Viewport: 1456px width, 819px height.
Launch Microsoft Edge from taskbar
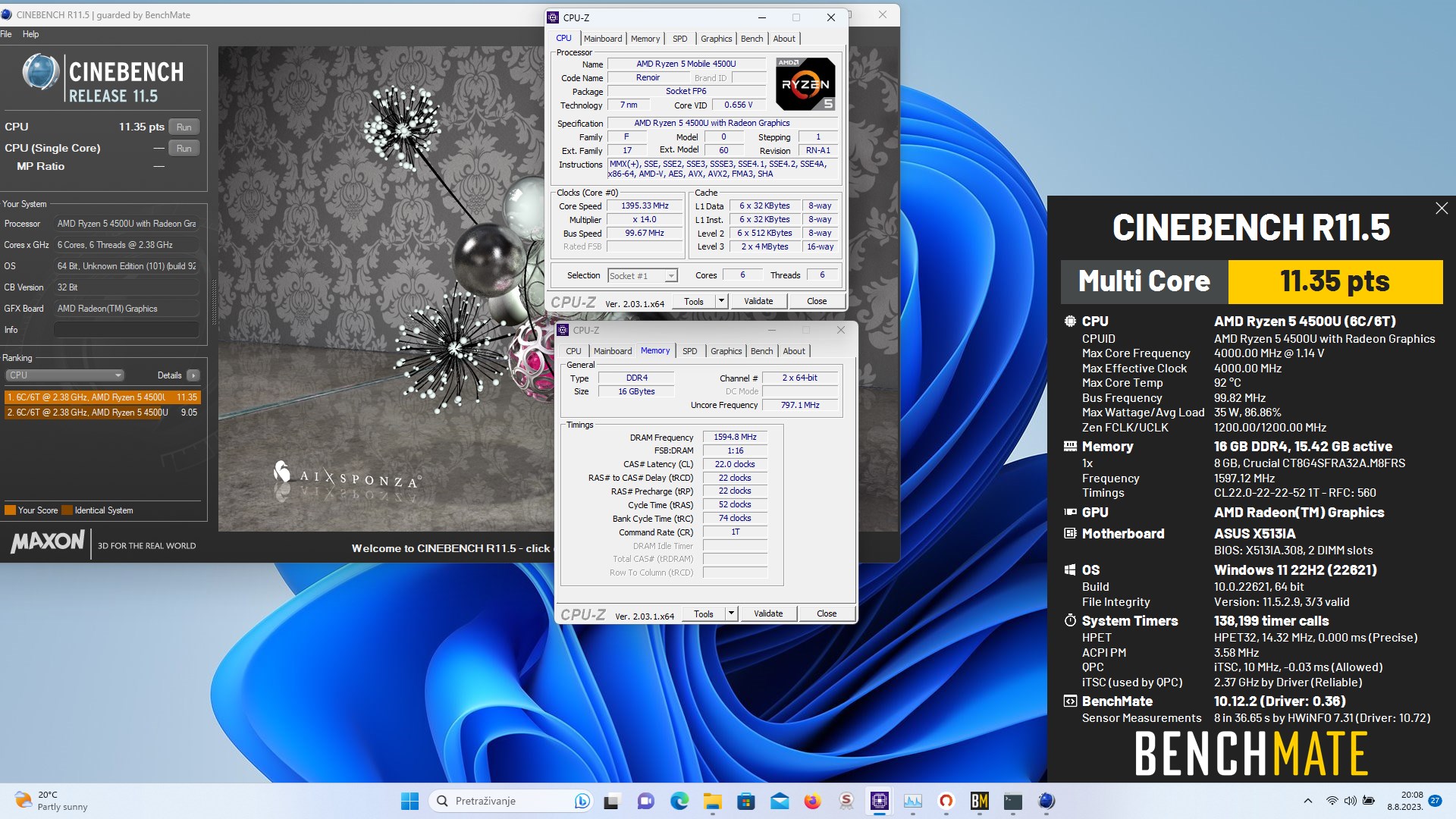[679, 801]
